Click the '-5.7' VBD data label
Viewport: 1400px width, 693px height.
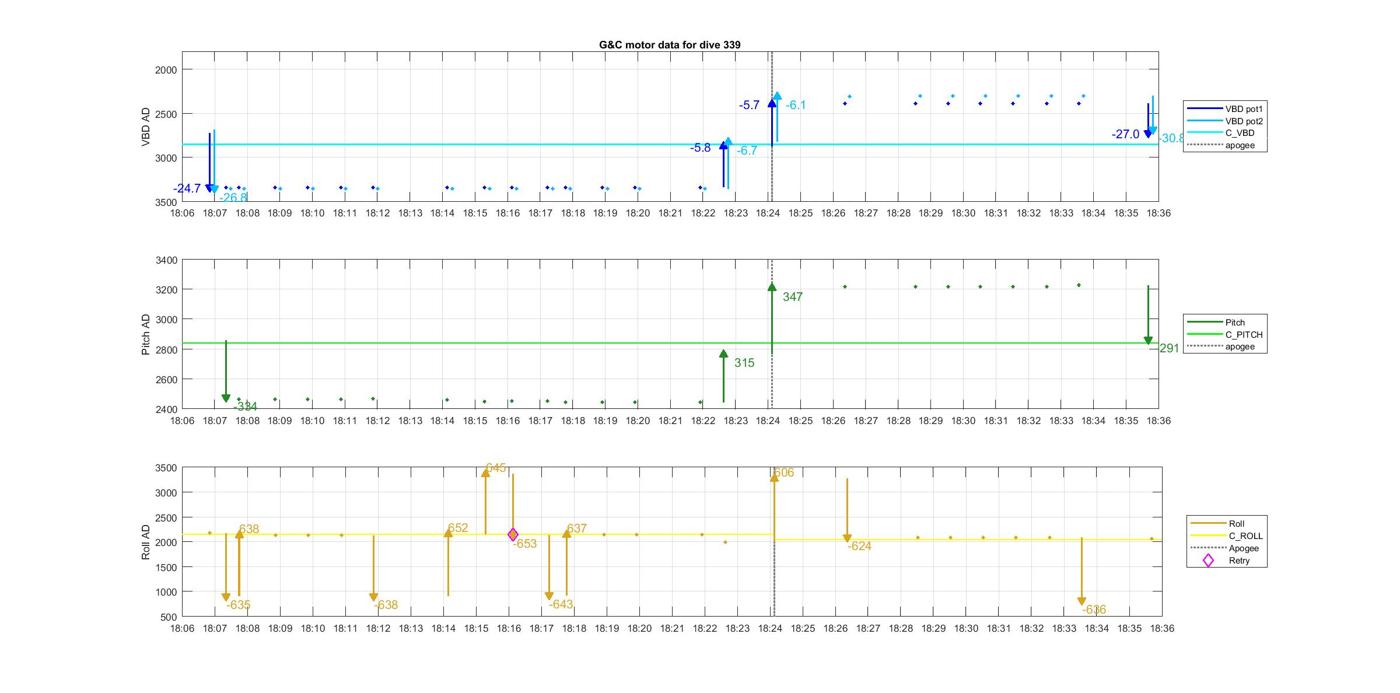click(x=749, y=105)
